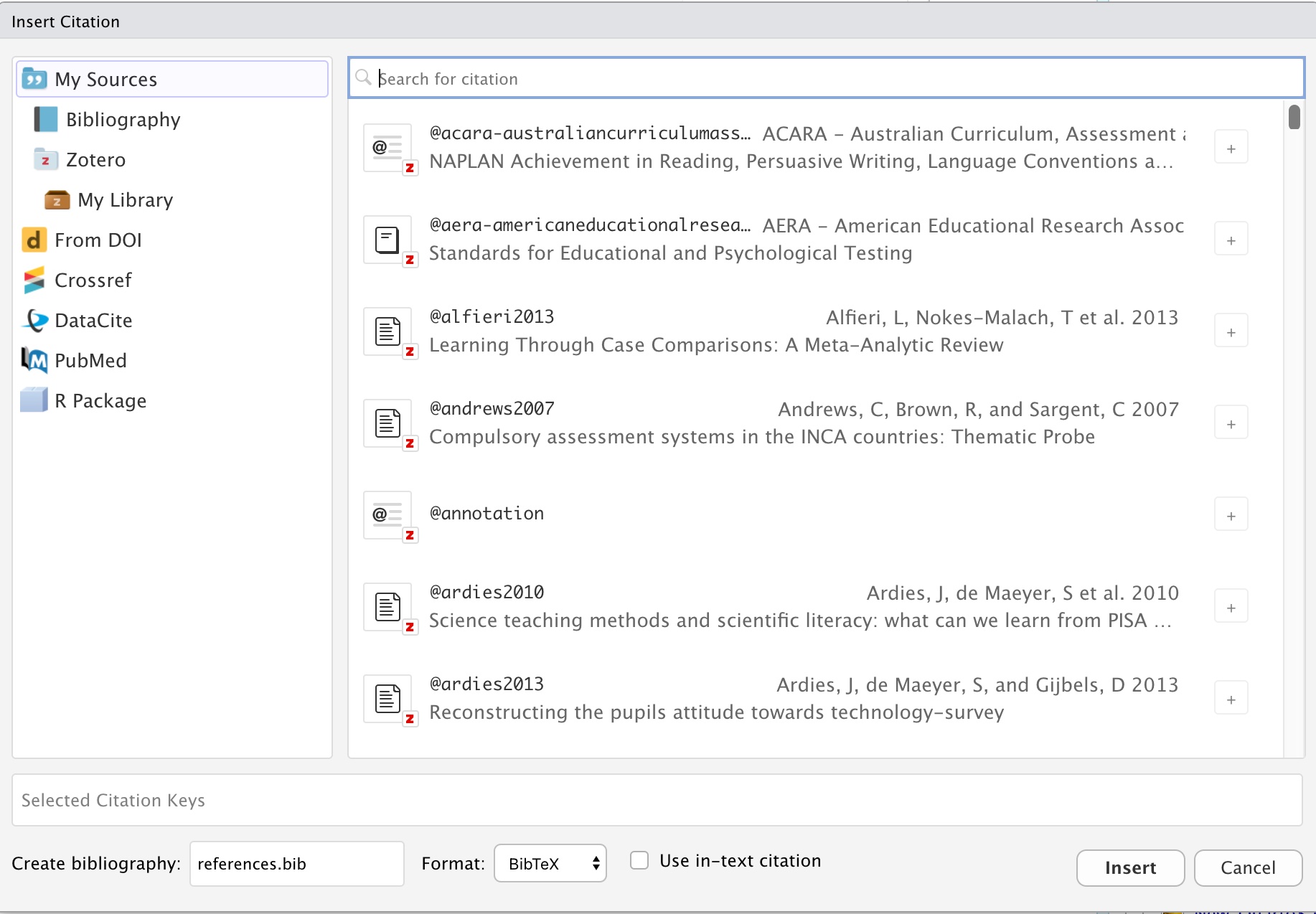Click the @alfieri2013 citation key
Screen dimensions: 1316x914
pyautogui.click(x=492, y=316)
